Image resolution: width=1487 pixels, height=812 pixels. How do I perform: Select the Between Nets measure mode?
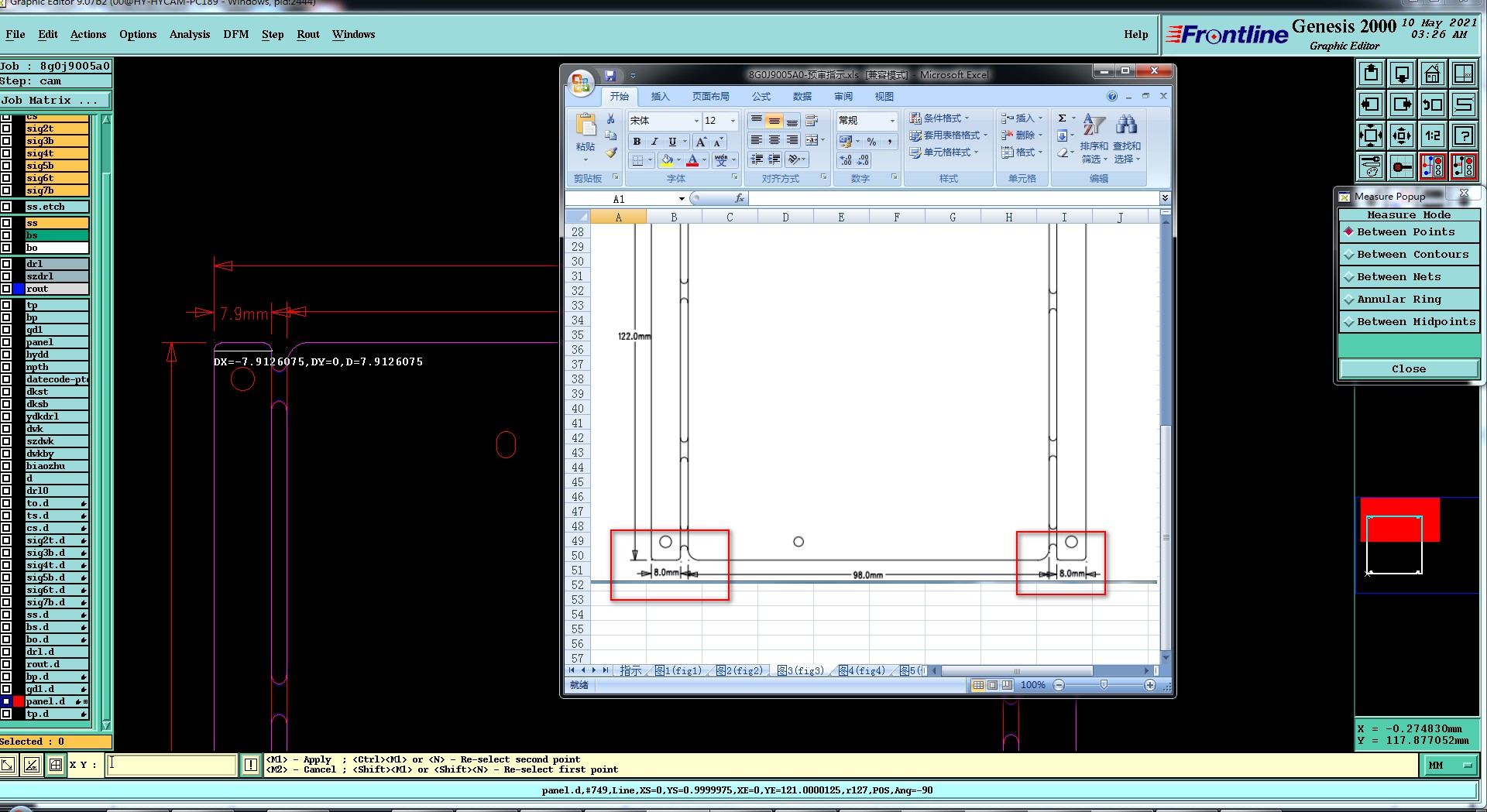pos(1409,276)
